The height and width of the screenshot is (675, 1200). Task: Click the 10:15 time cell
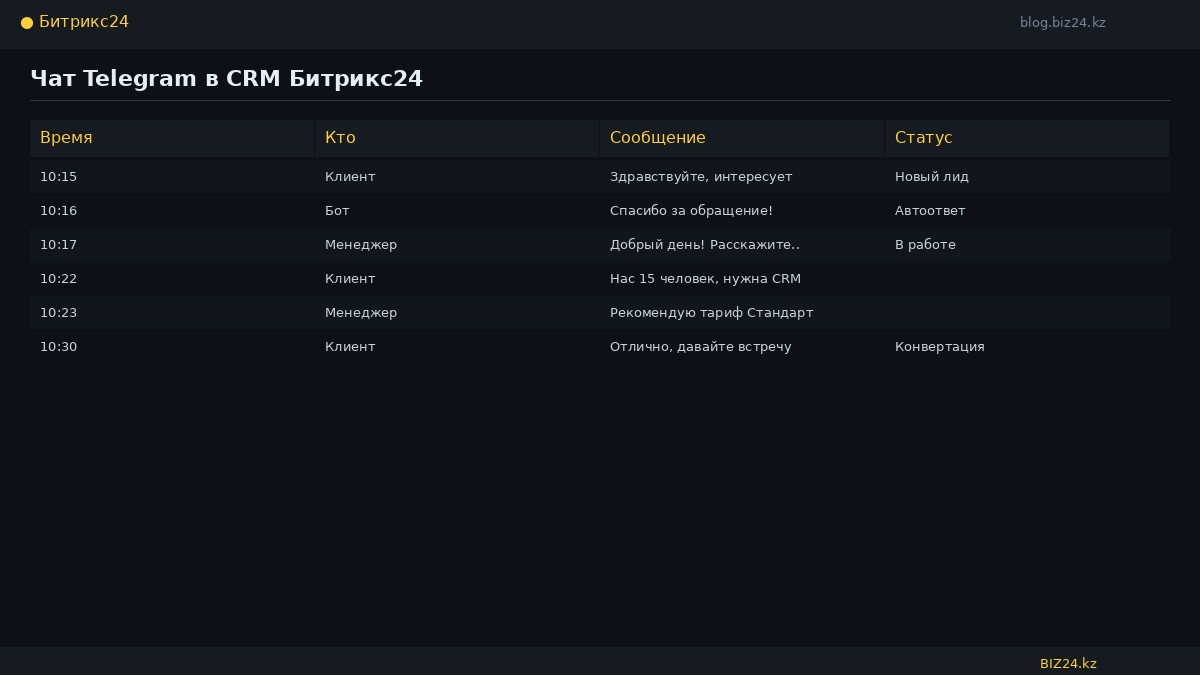tap(58, 177)
